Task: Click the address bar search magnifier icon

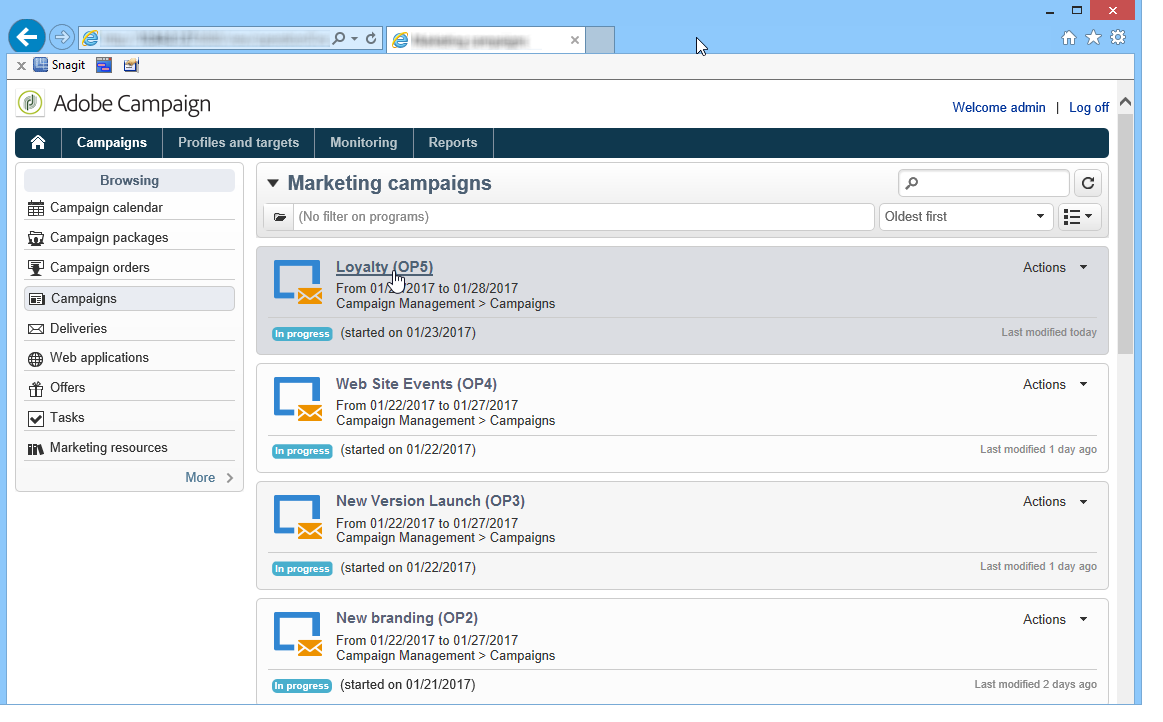Action: point(339,39)
